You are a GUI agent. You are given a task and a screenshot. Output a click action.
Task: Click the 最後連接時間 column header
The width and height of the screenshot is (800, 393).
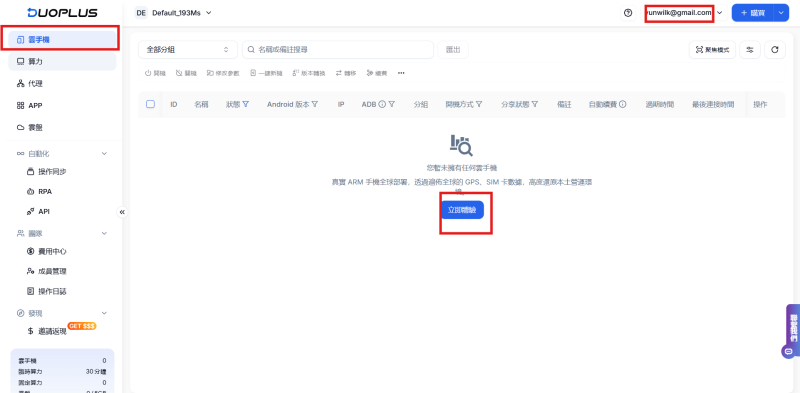(713, 104)
